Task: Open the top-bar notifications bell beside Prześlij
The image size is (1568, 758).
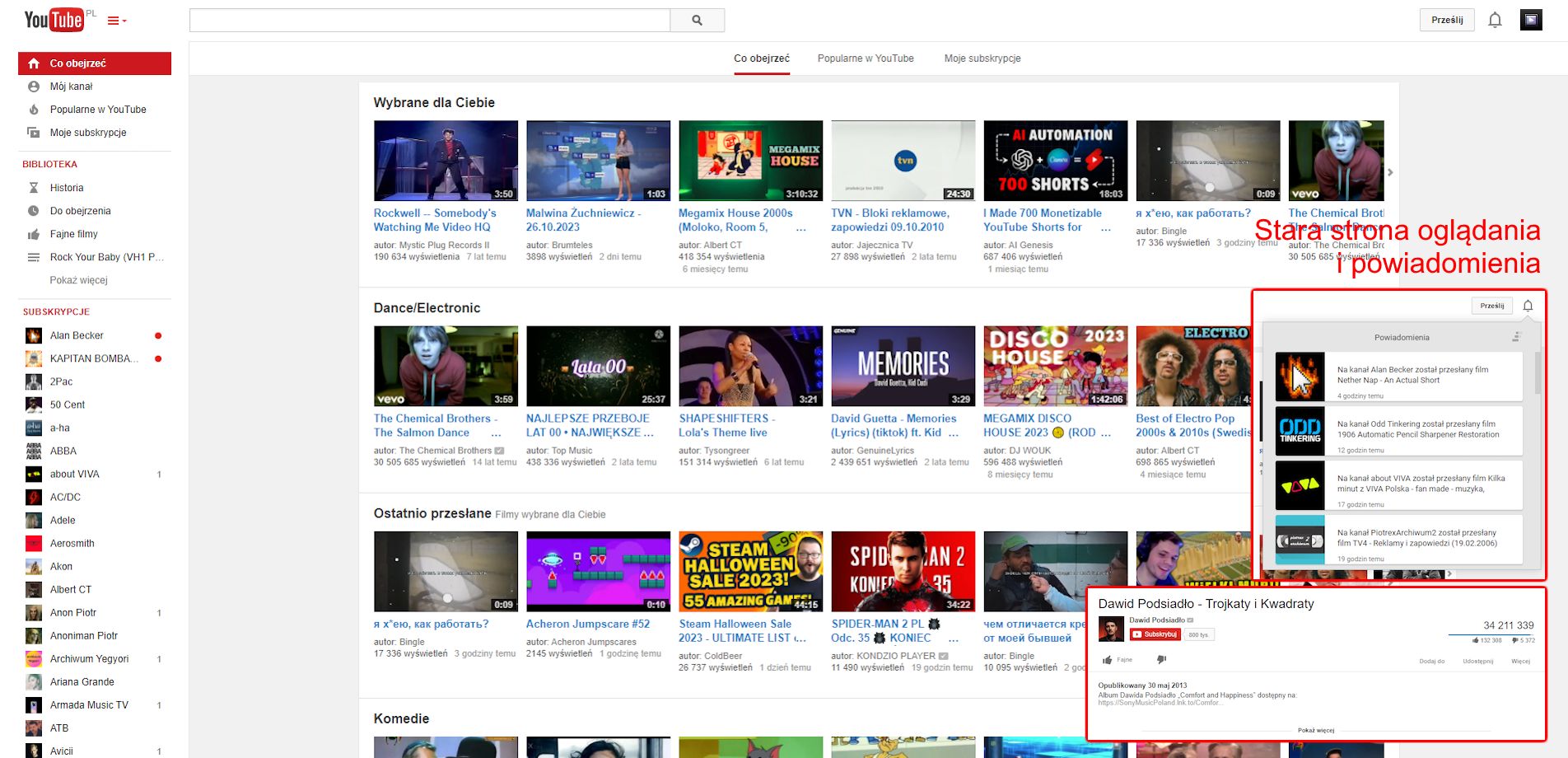Action: click(x=1495, y=21)
